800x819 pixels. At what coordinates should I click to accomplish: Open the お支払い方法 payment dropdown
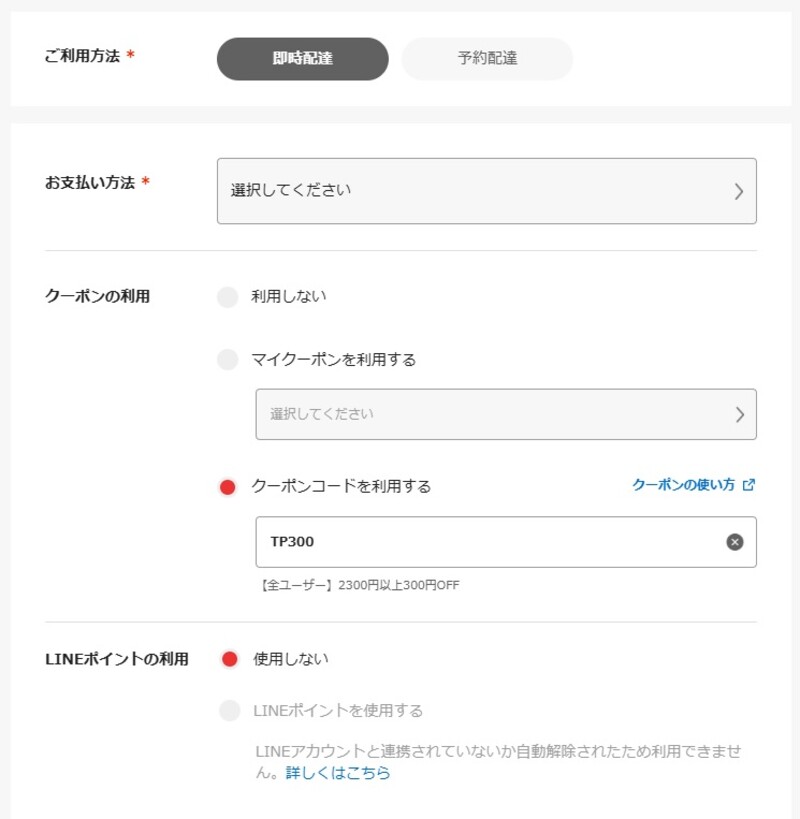tap(487, 191)
